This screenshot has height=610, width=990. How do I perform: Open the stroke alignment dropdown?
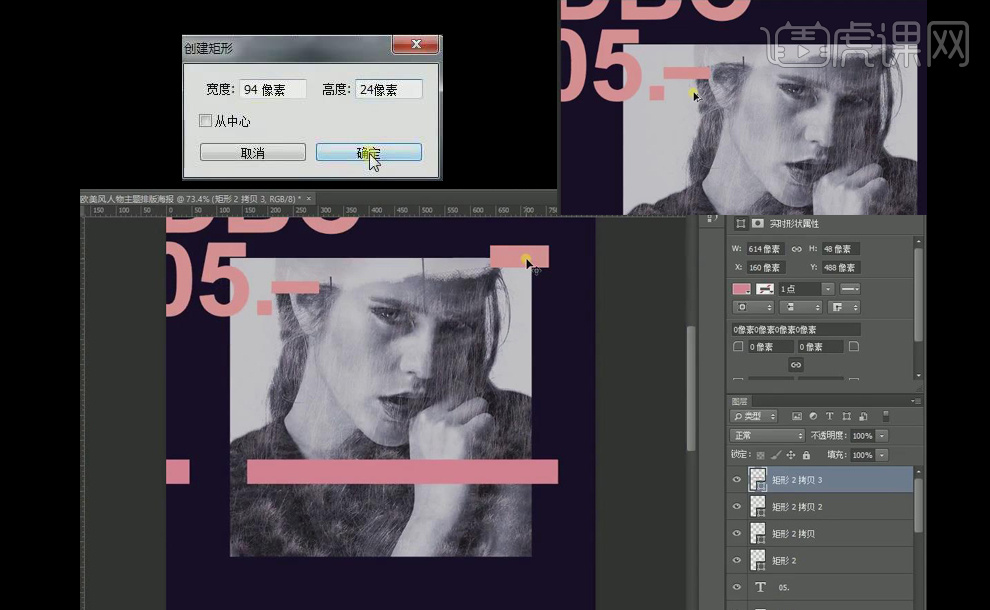[753, 308]
